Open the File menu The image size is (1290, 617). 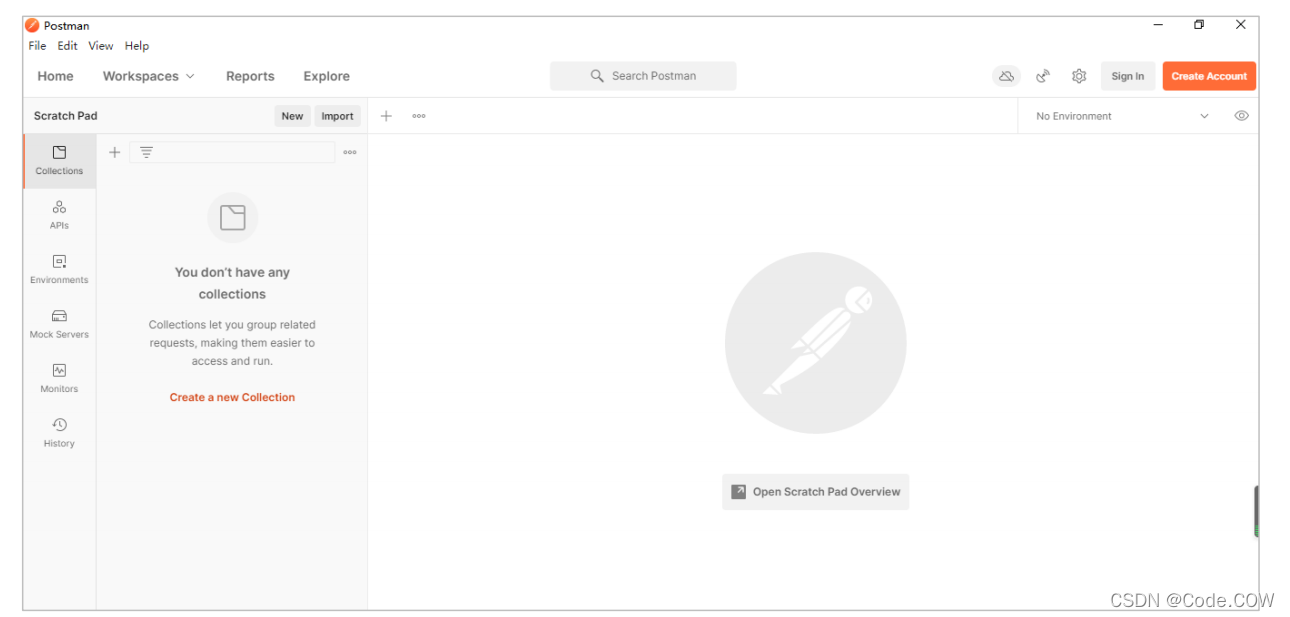37,46
